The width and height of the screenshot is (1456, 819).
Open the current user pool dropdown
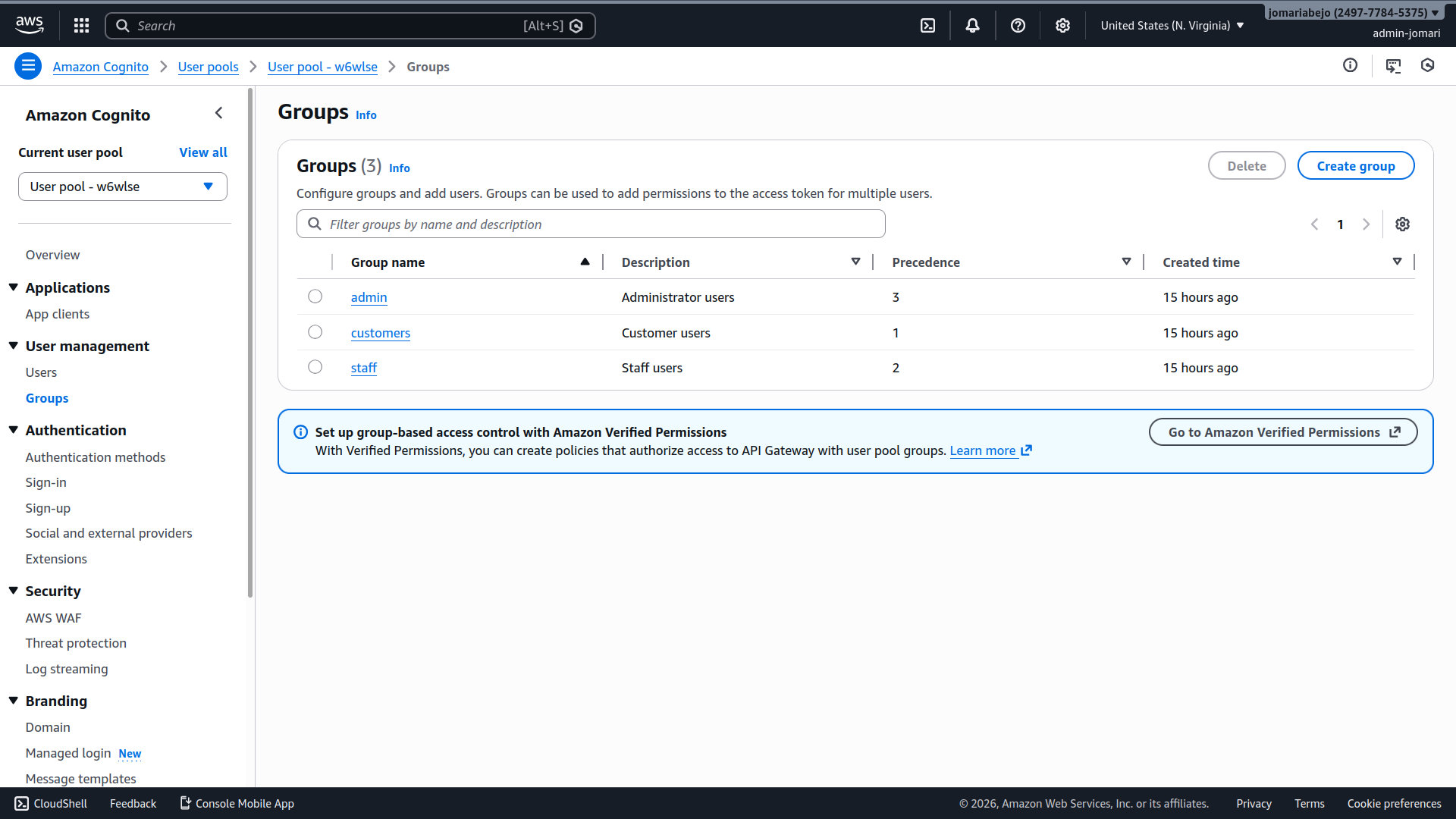coord(123,187)
